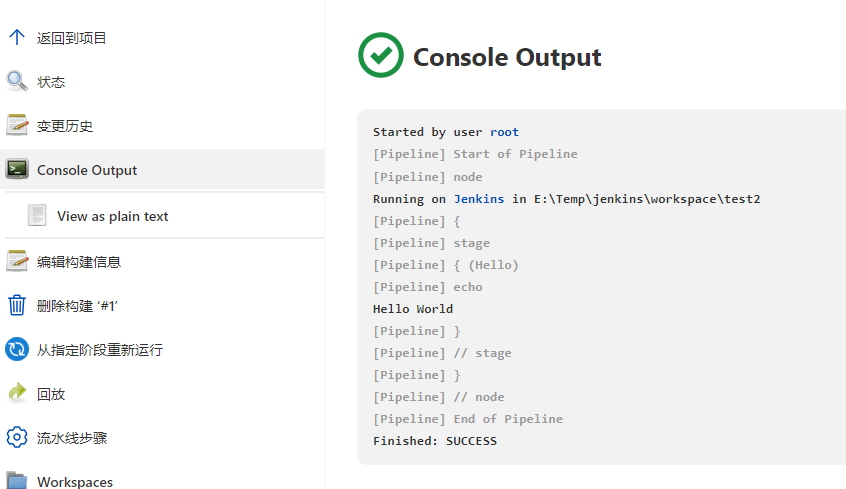Click the Hello World output line

pos(412,309)
